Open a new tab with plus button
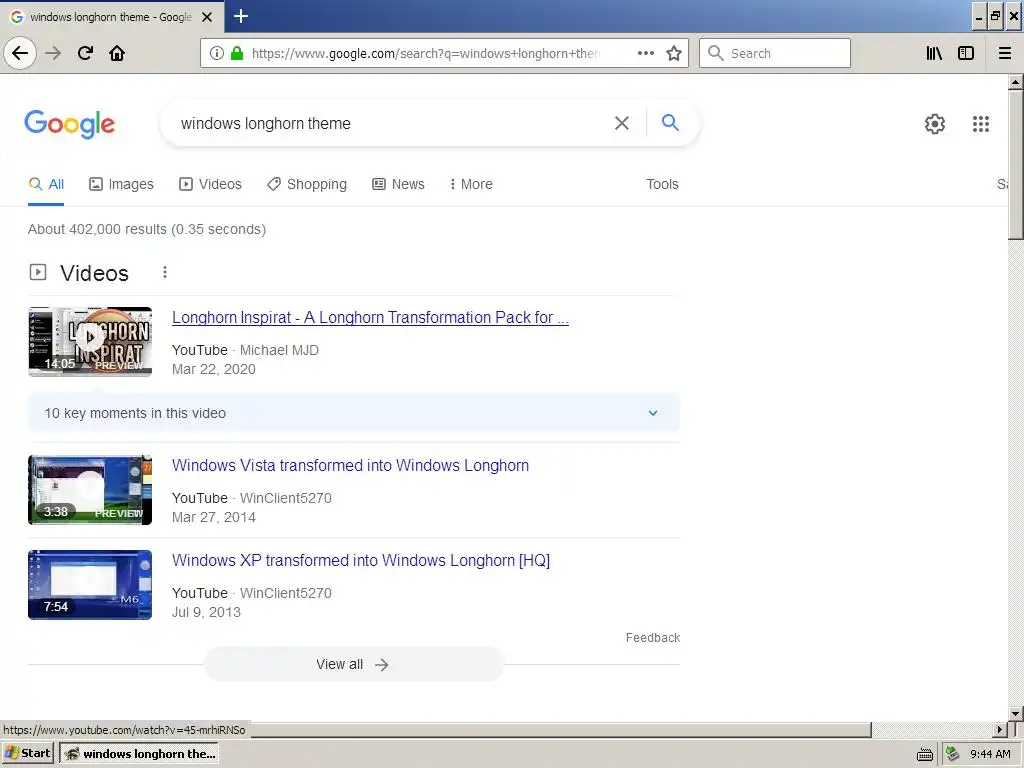1024x768 pixels. coord(240,16)
